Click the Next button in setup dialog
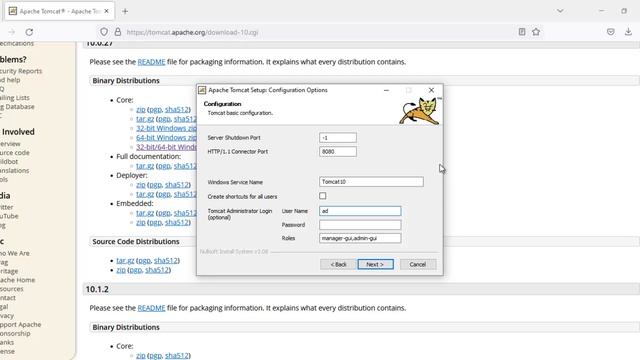 (376, 264)
